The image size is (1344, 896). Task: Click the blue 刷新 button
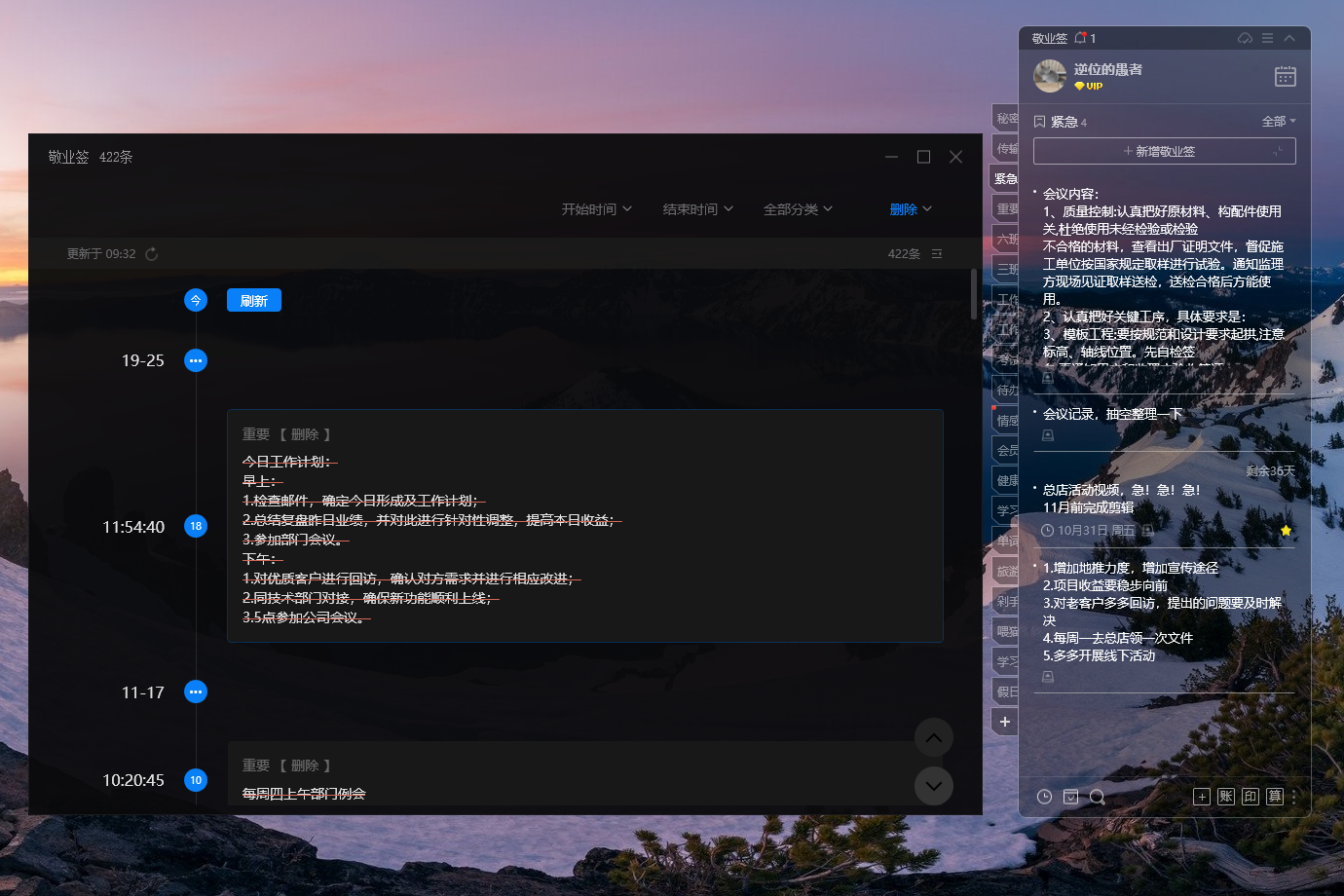[x=254, y=300]
